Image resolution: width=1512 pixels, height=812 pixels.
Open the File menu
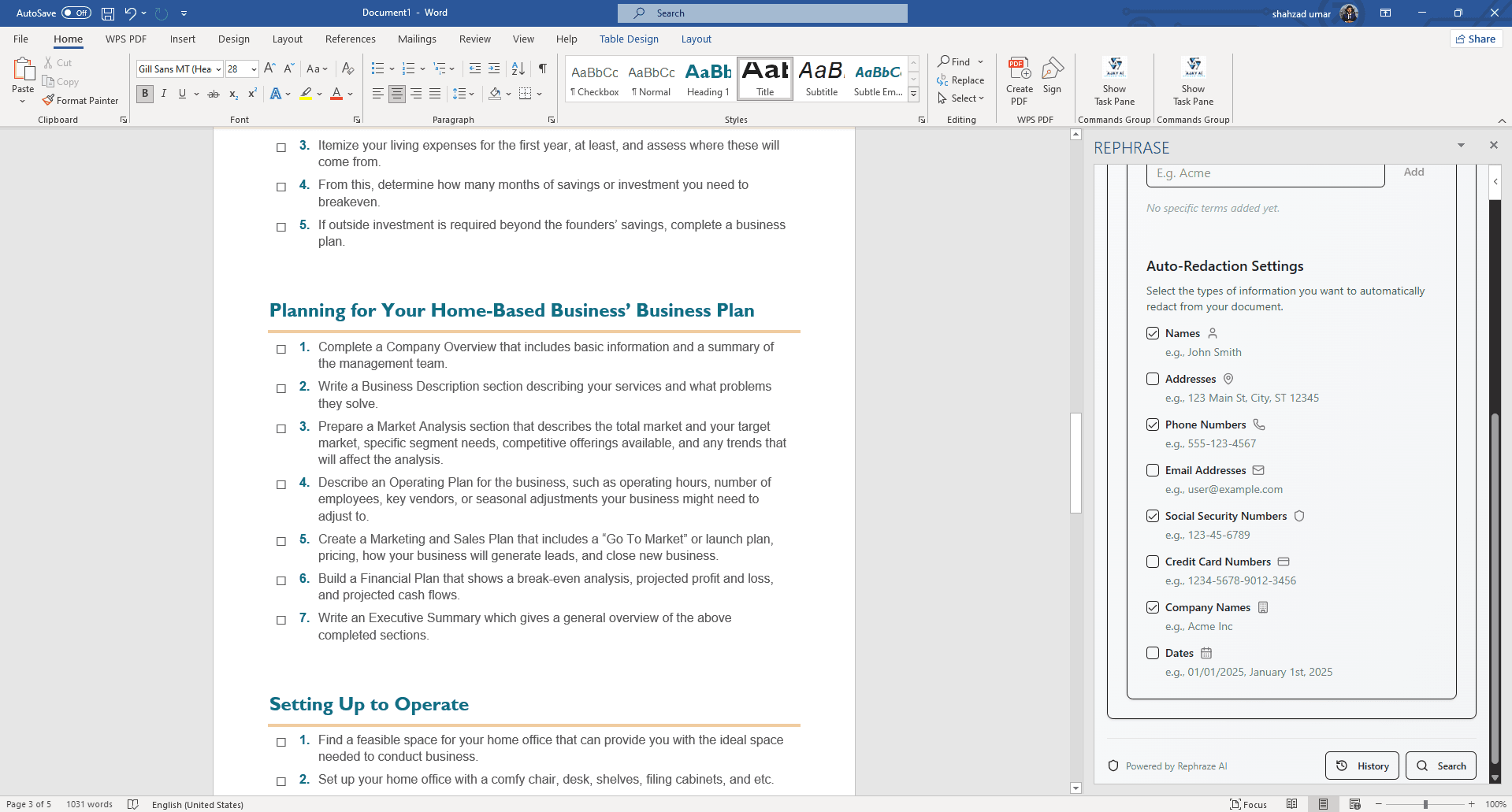pyautogui.click(x=21, y=39)
